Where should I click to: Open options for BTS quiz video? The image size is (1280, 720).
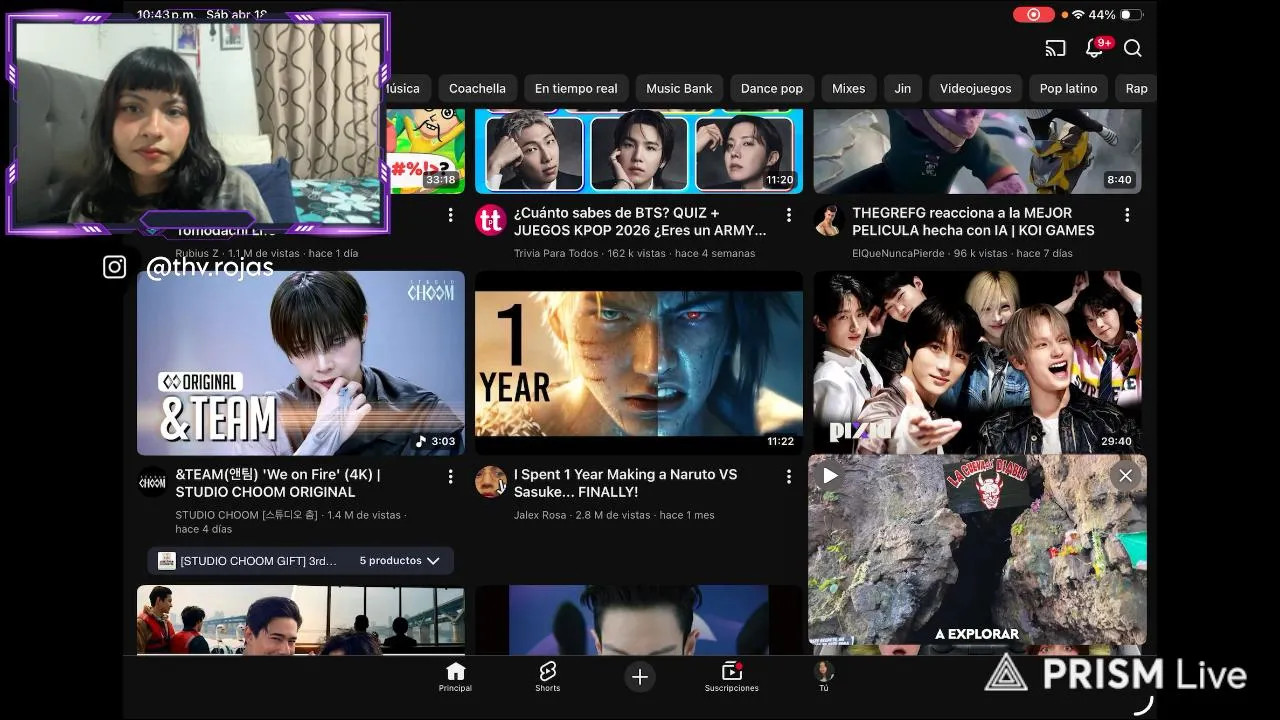(x=789, y=215)
